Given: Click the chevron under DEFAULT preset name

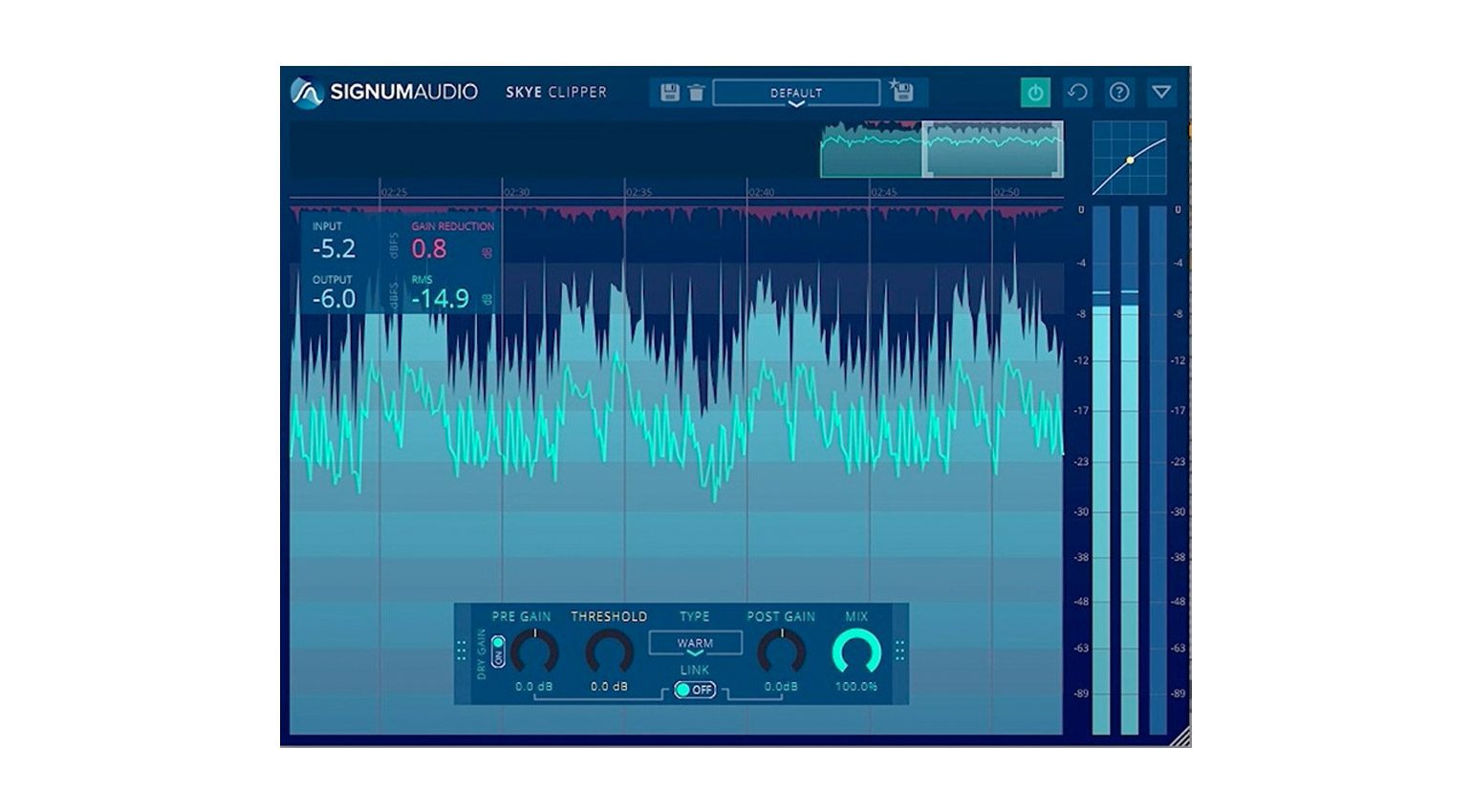Looking at the screenshot, I should click(x=796, y=104).
